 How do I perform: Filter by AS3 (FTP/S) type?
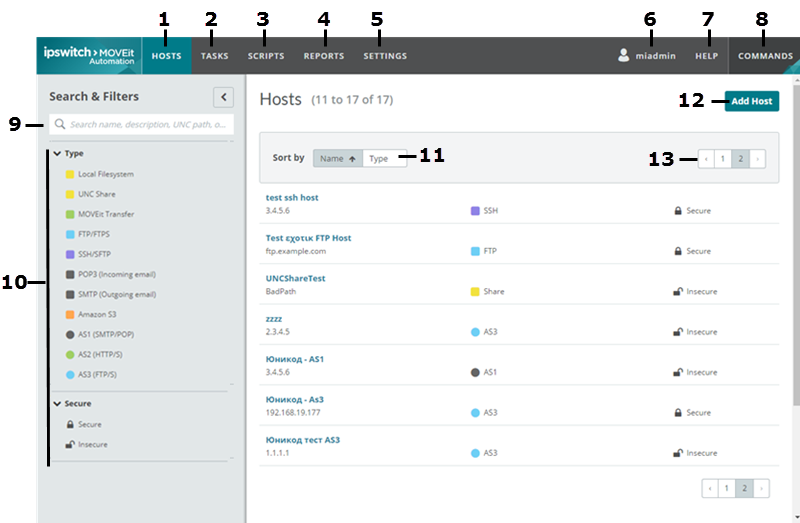coord(91,375)
